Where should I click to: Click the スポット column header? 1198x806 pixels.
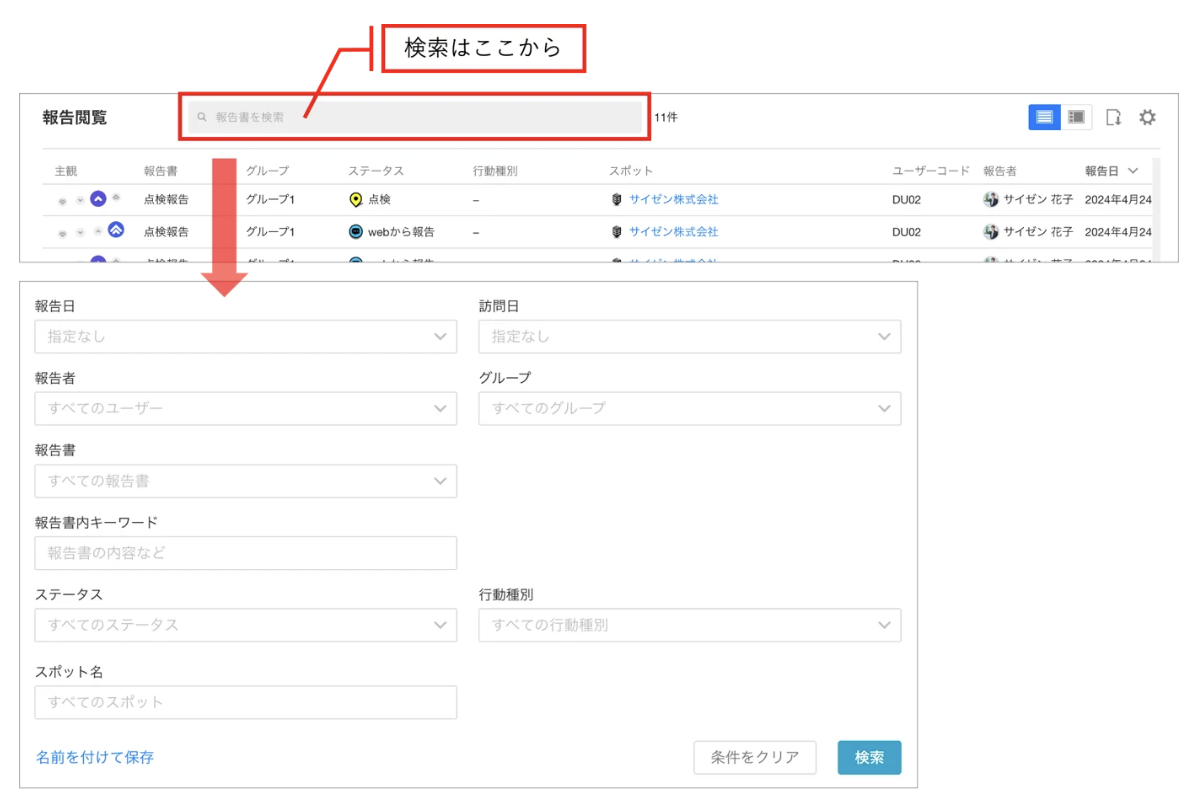[x=630, y=171]
